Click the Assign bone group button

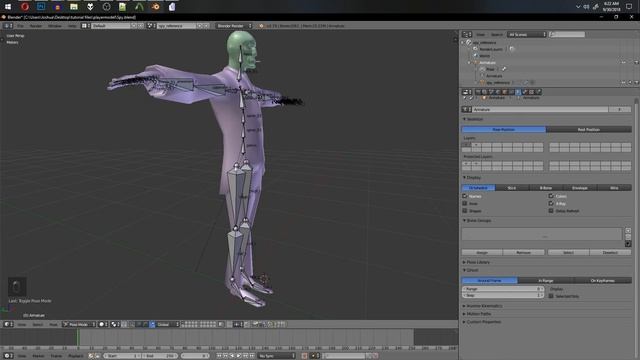pyautogui.click(x=482, y=253)
